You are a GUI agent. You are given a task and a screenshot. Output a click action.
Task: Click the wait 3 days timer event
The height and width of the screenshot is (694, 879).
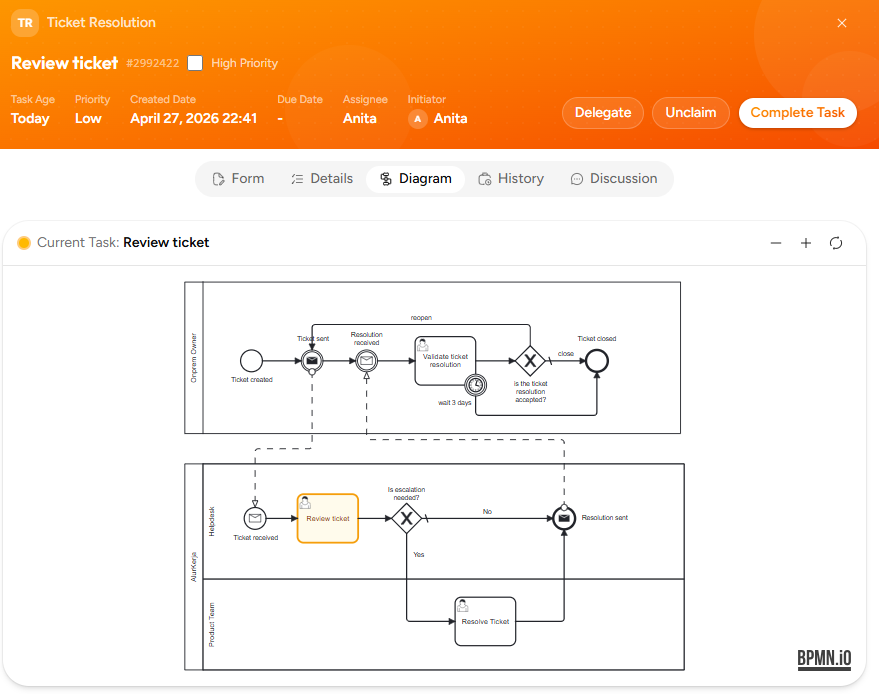[475, 385]
